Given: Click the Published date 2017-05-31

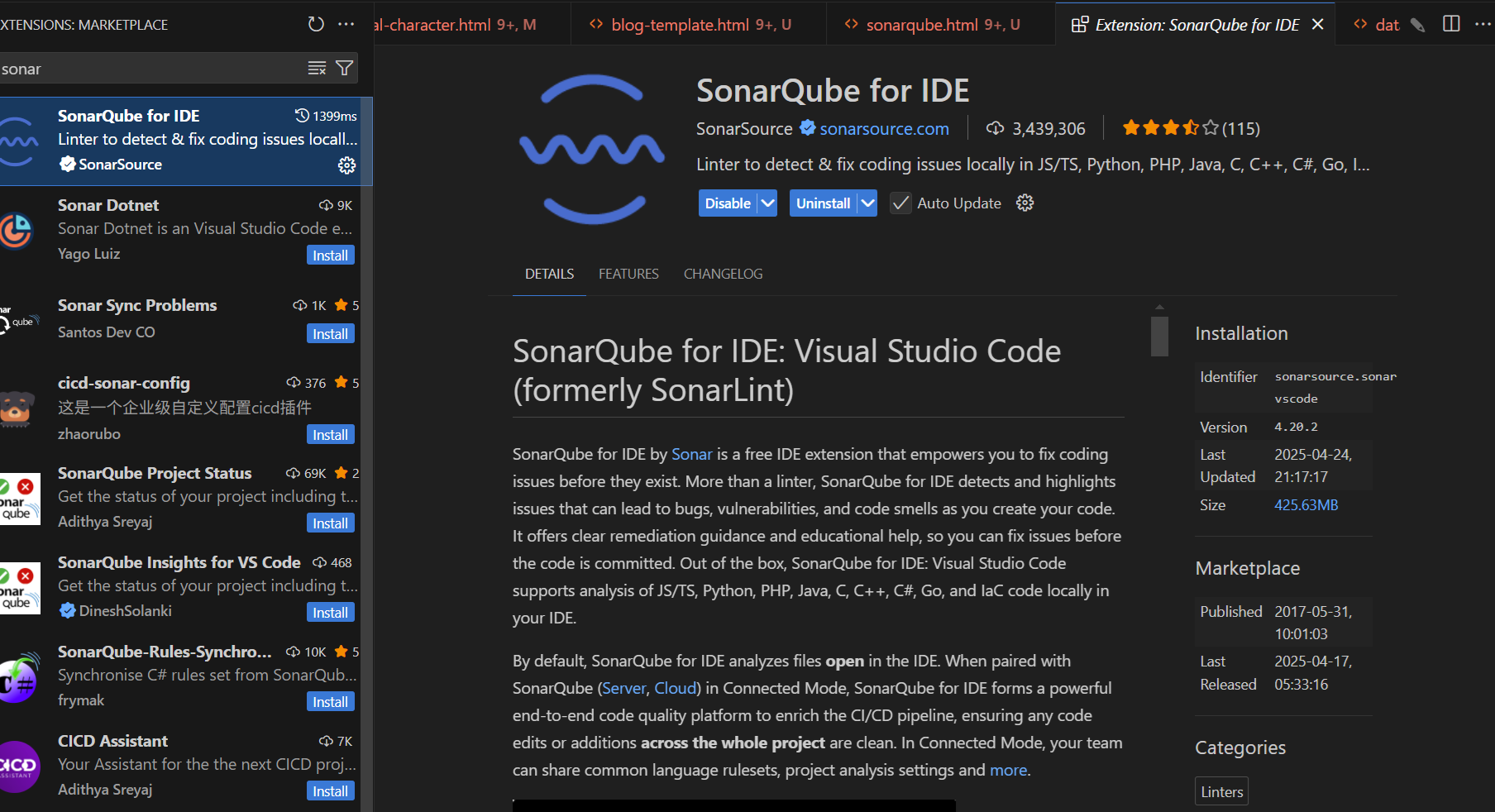Looking at the screenshot, I should click(x=1313, y=612).
